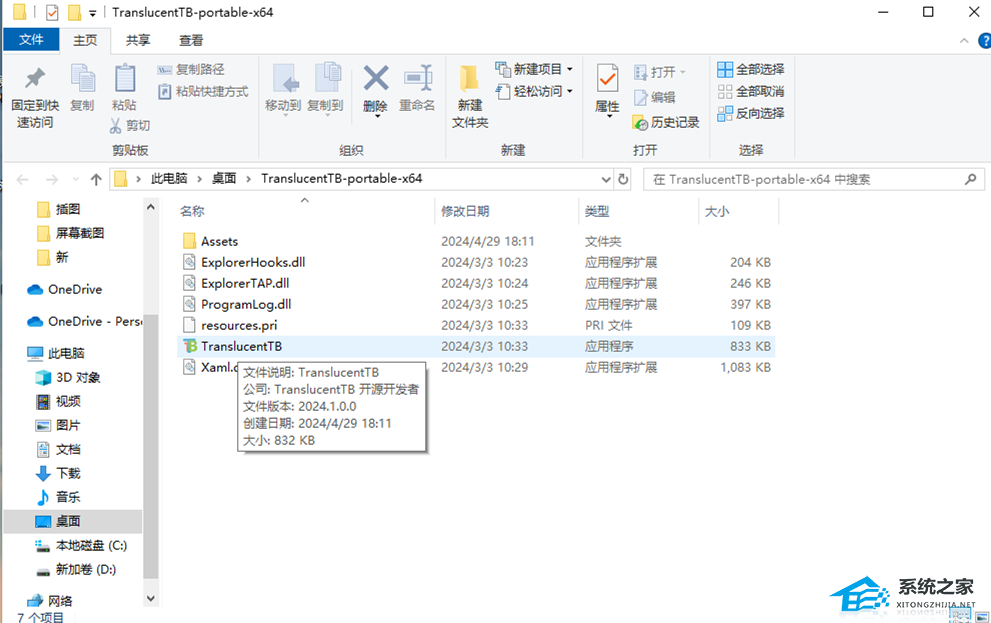Open the File tab
The height and width of the screenshot is (623, 991).
(31, 40)
